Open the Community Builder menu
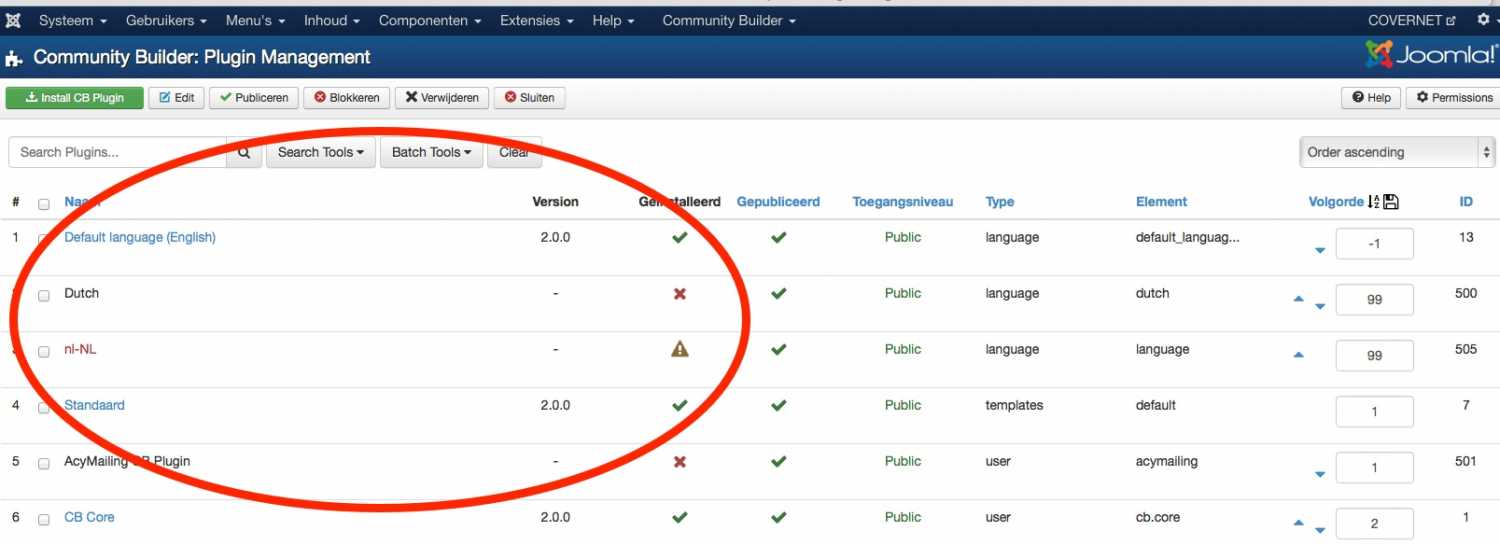 tap(729, 20)
